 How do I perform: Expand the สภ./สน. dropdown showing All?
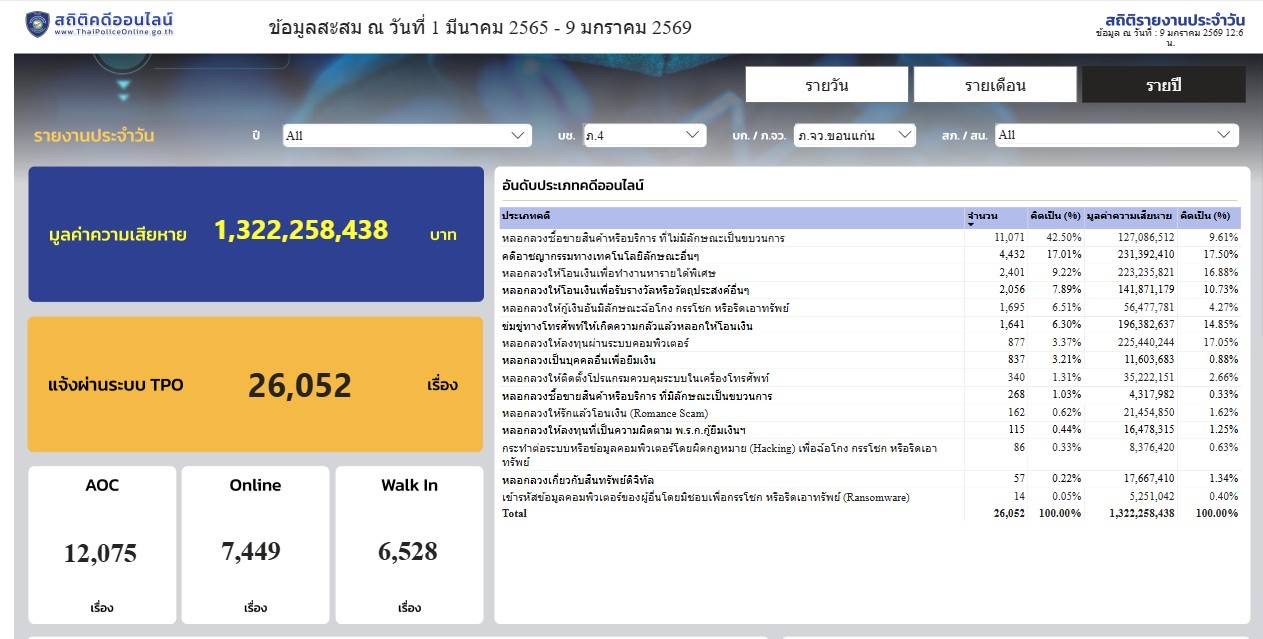(1116, 135)
